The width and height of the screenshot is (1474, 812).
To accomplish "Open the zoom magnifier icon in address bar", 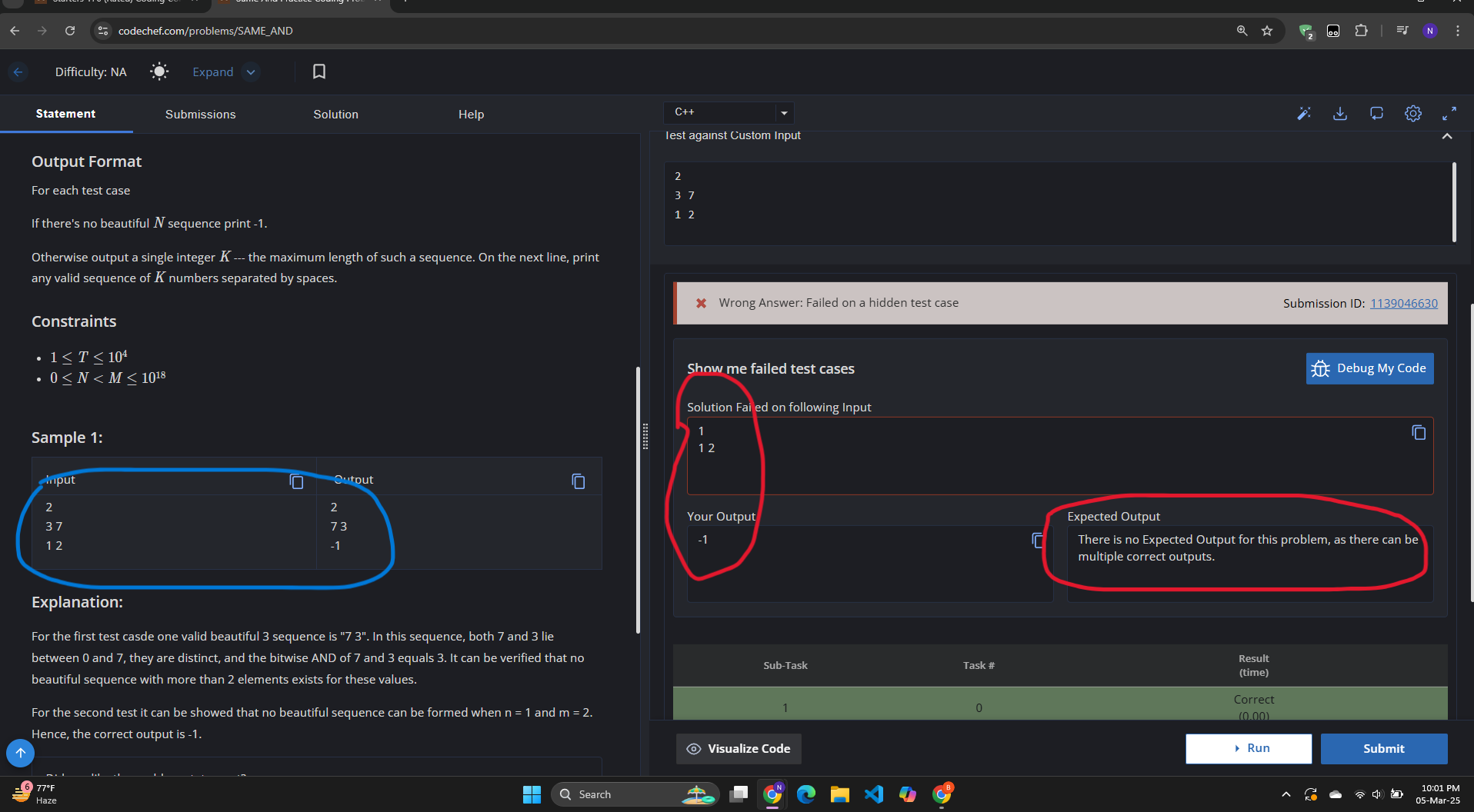I will click(1242, 31).
